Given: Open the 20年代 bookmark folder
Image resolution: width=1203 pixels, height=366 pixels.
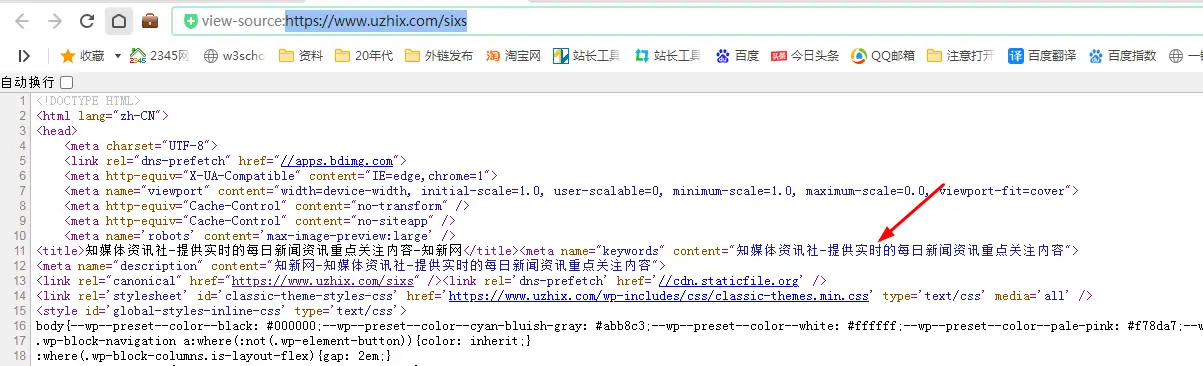Looking at the screenshot, I should click(364, 56).
